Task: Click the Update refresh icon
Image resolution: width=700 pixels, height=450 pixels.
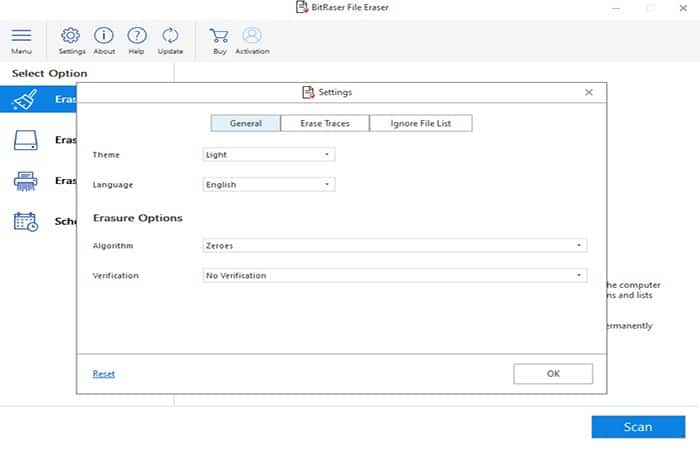Action: click(x=170, y=35)
